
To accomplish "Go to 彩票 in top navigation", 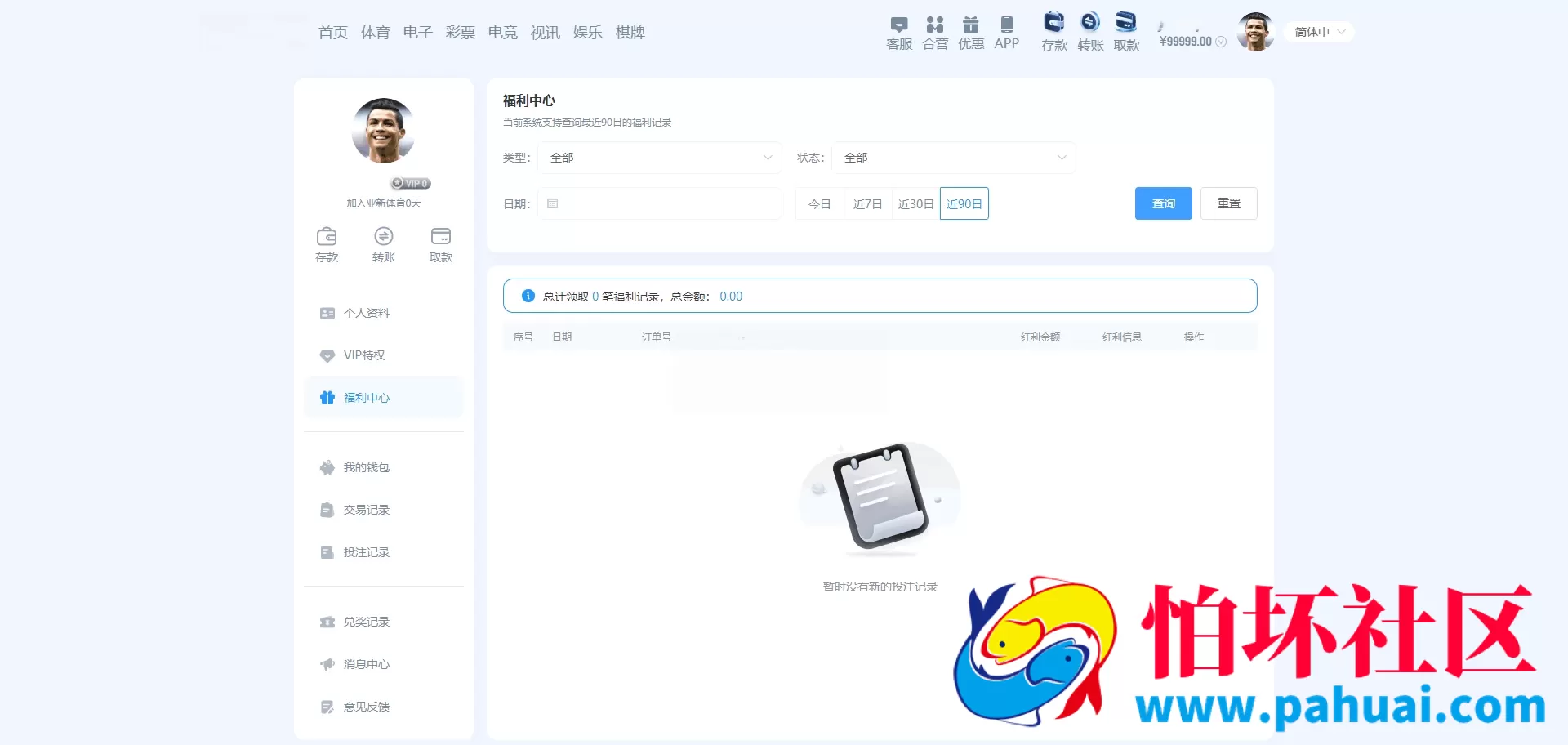I will [x=461, y=33].
